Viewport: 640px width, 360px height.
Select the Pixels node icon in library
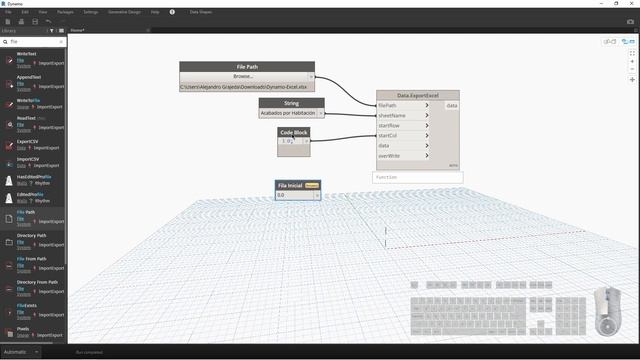click(x=9, y=333)
